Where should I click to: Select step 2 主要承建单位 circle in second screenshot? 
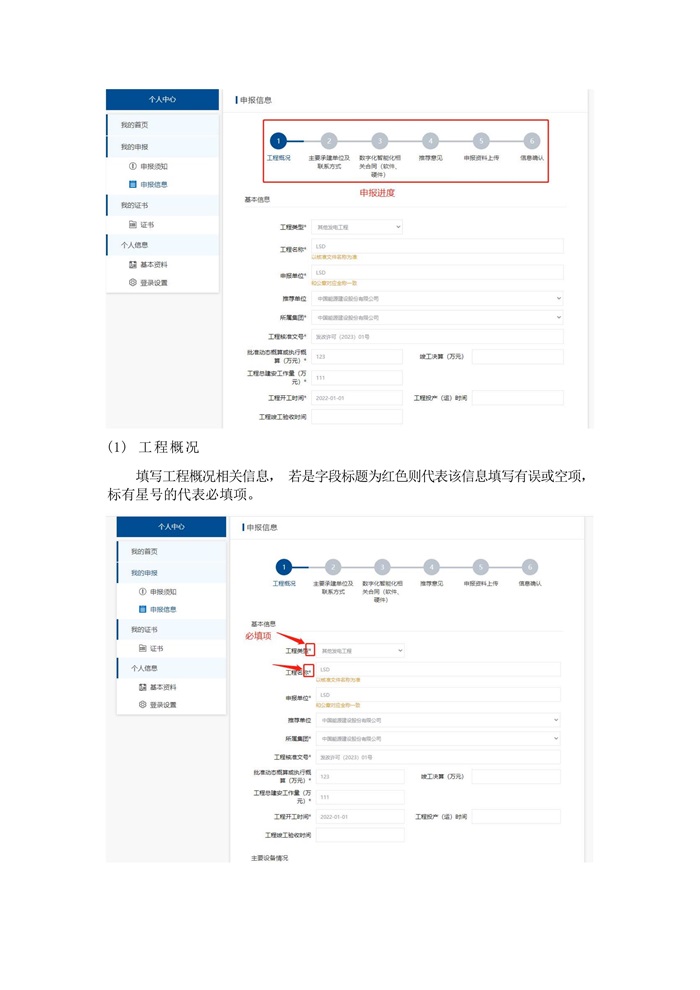(x=333, y=567)
